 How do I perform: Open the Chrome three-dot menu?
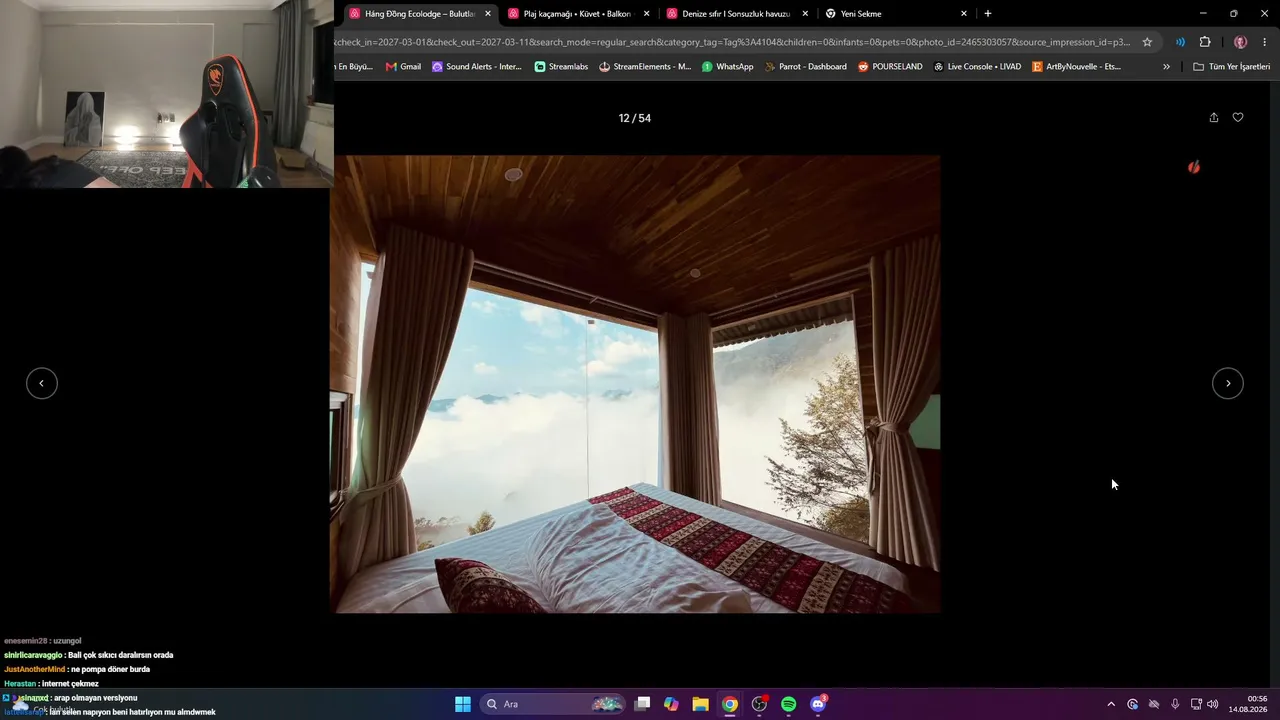click(x=1265, y=42)
